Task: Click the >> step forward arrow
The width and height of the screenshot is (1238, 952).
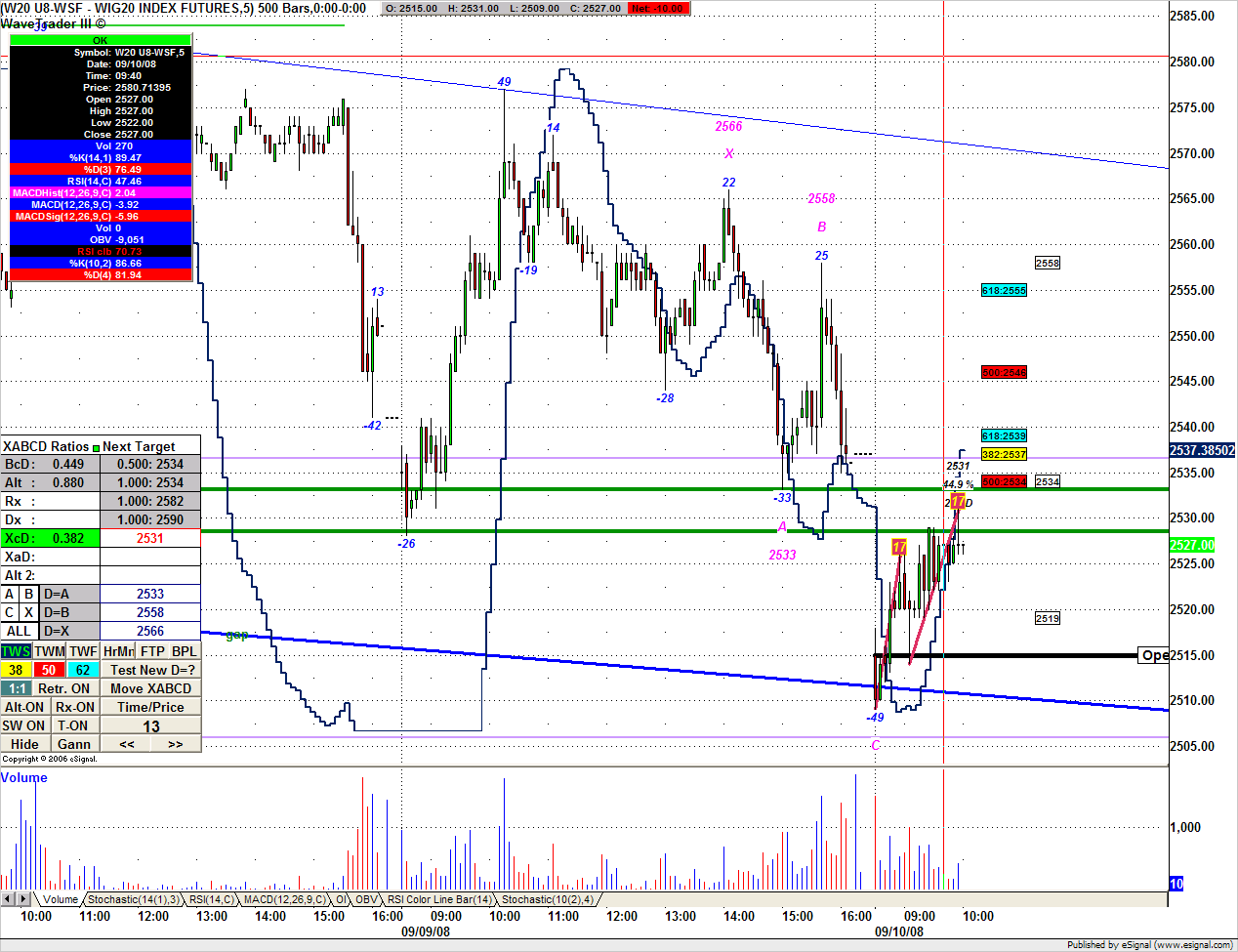Action: coord(176,744)
